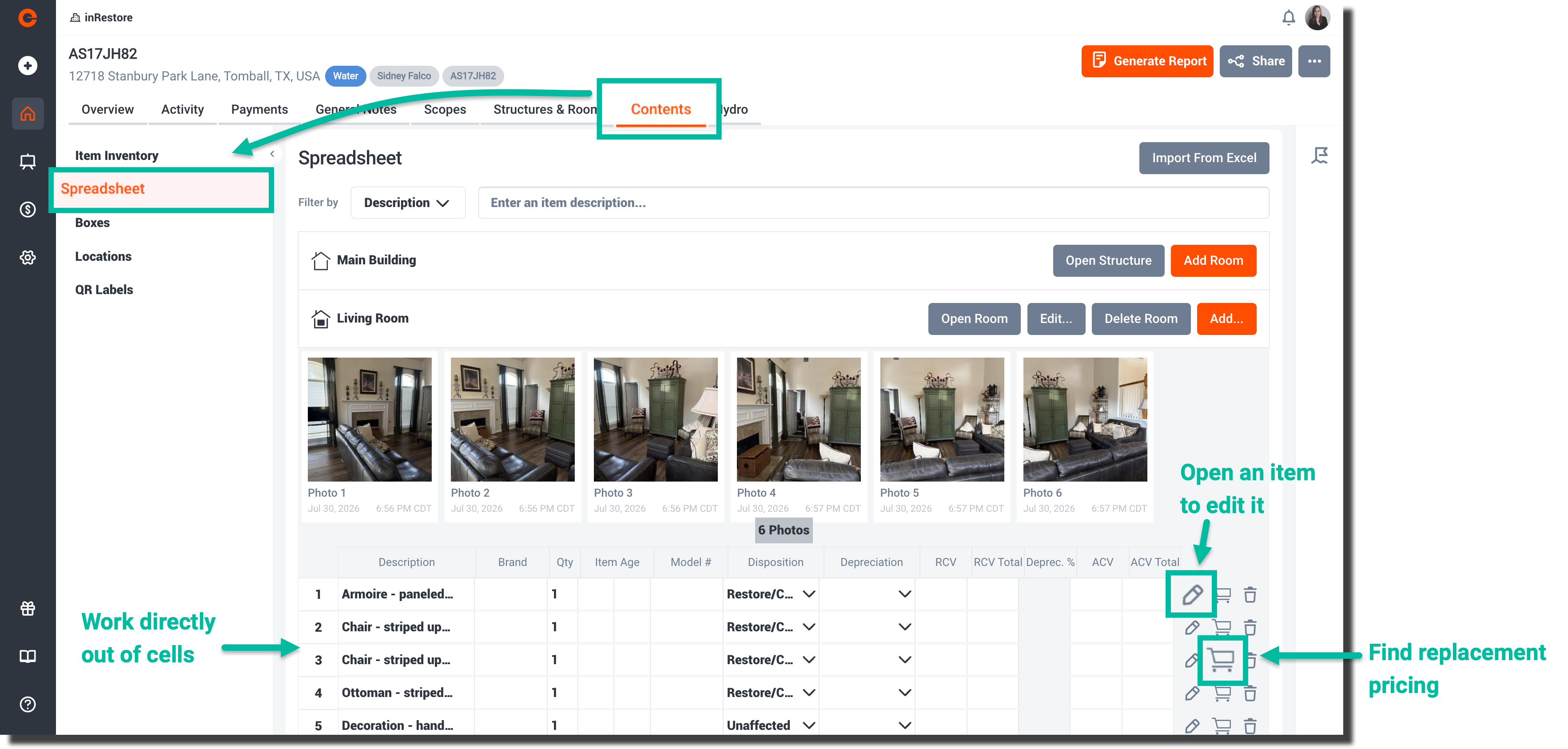This screenshot has width=1568, height=749.
Task: Collapse the Item Inventory side panel
Action: (272, 154)
